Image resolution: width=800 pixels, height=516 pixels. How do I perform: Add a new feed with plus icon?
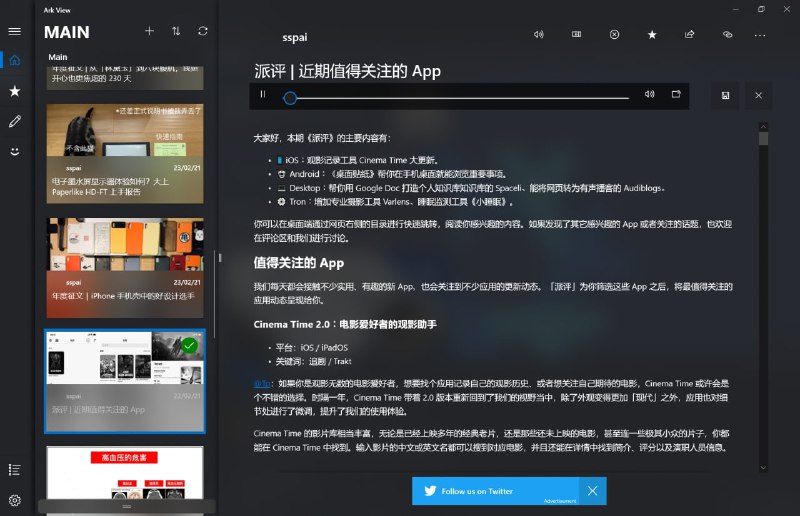[149, 32]
